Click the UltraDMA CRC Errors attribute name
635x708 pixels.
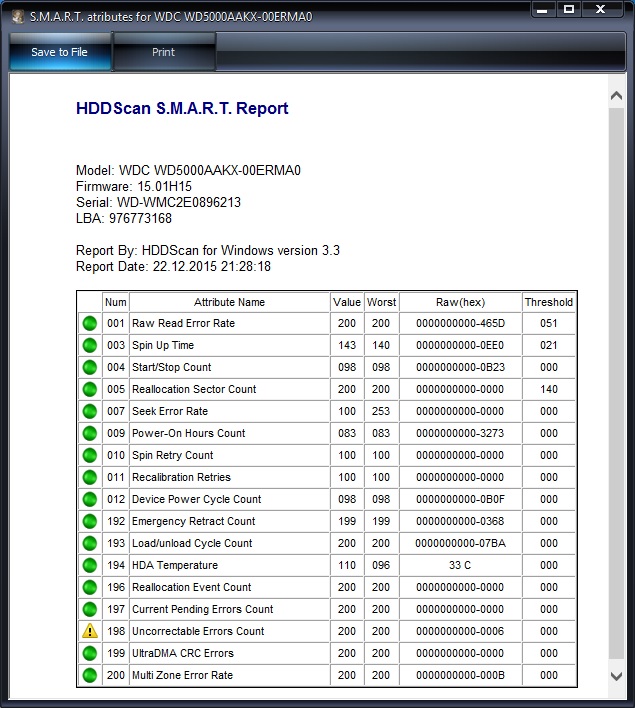183,653
